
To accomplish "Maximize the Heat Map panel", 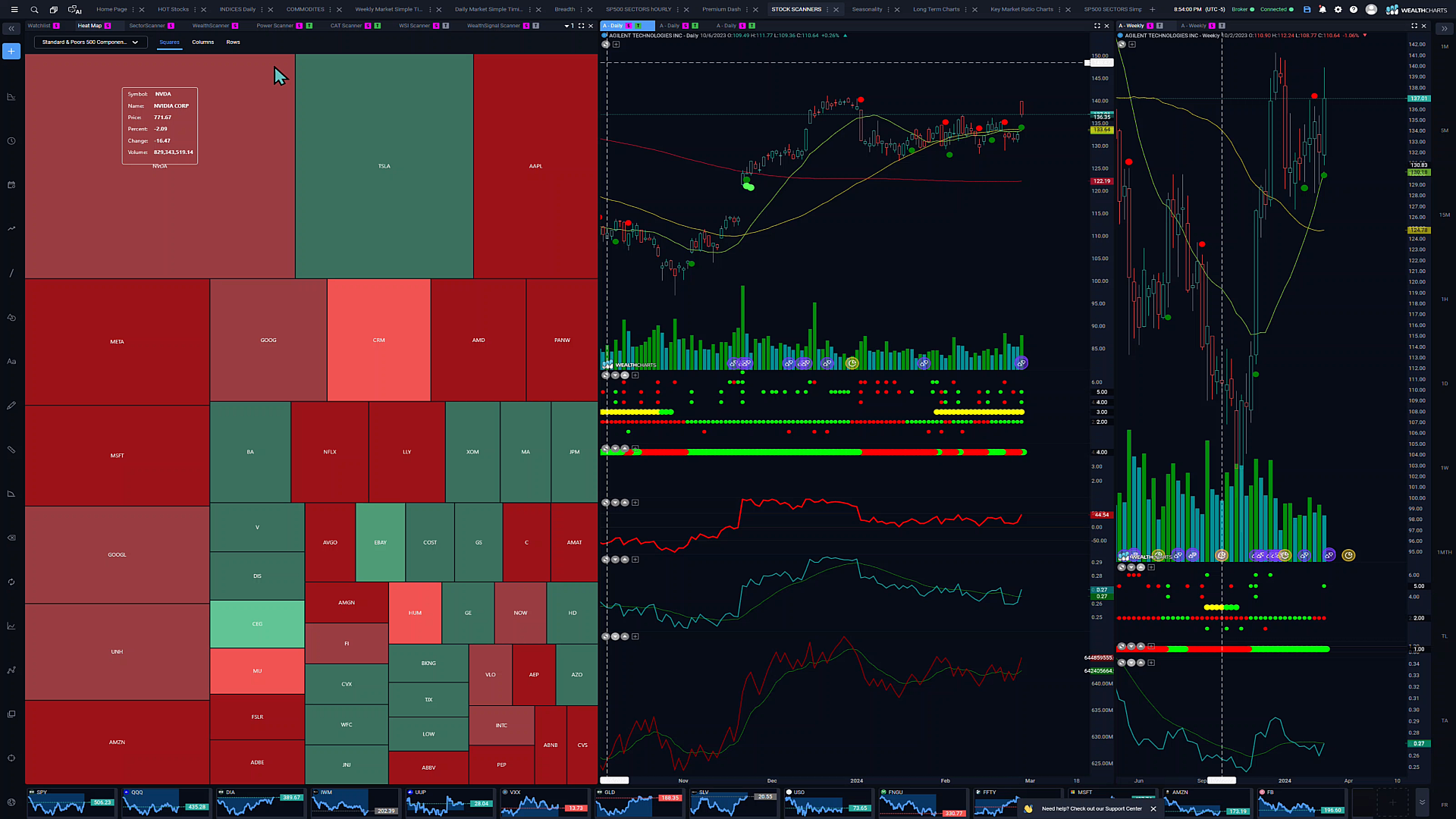I will click(x=582, y=26).
